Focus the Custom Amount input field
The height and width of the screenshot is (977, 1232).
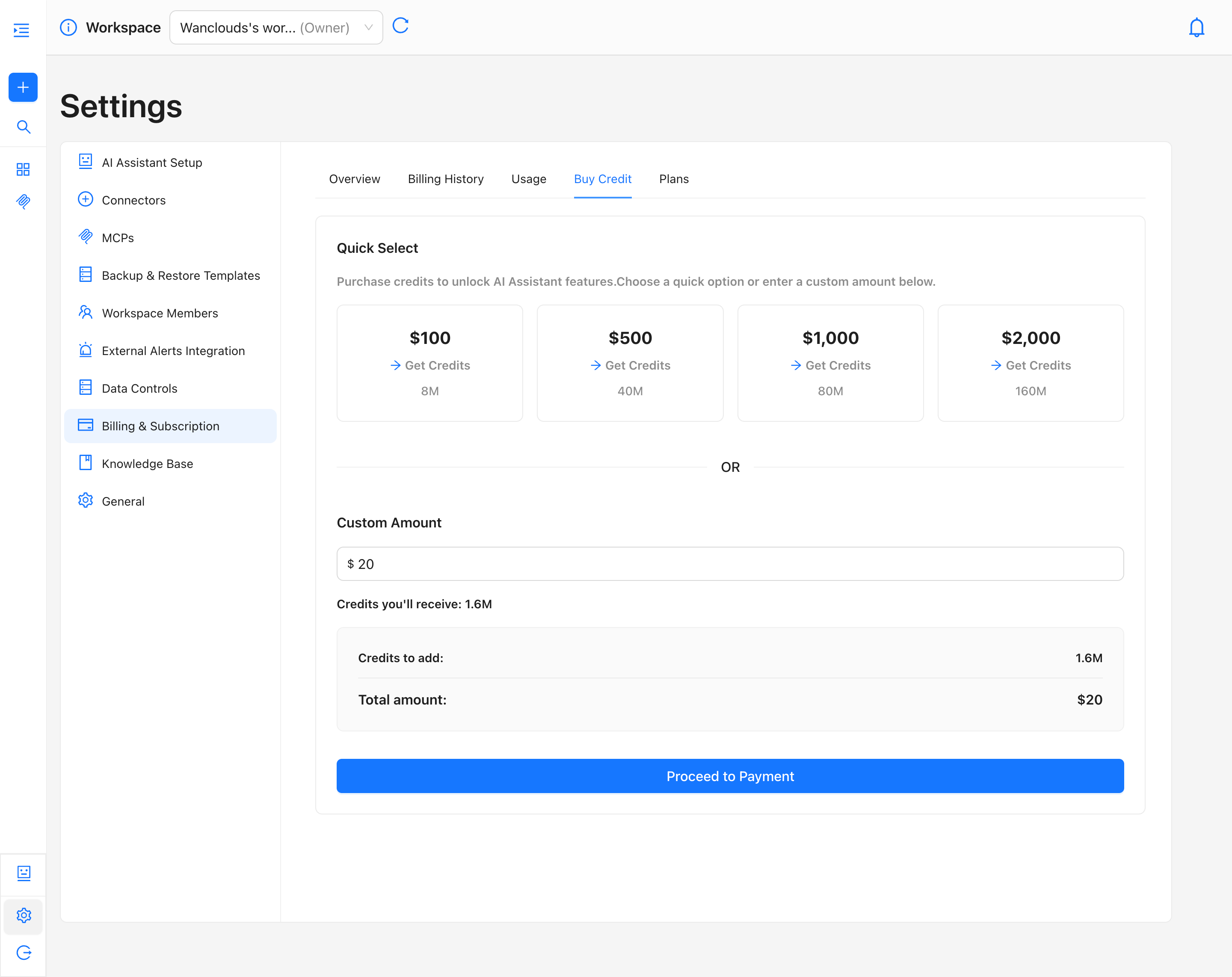(x=730, y=564)
